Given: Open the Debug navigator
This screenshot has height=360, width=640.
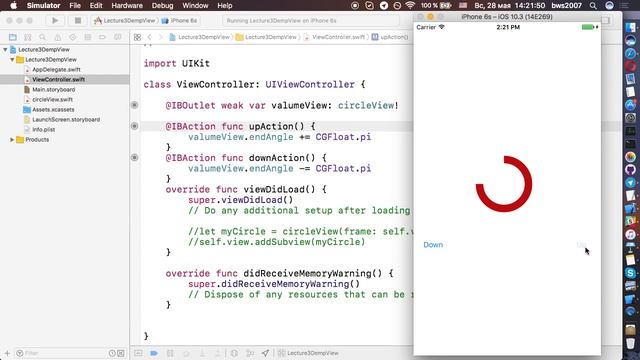Looking at the screenshot, I should click(x=87, y=37).
